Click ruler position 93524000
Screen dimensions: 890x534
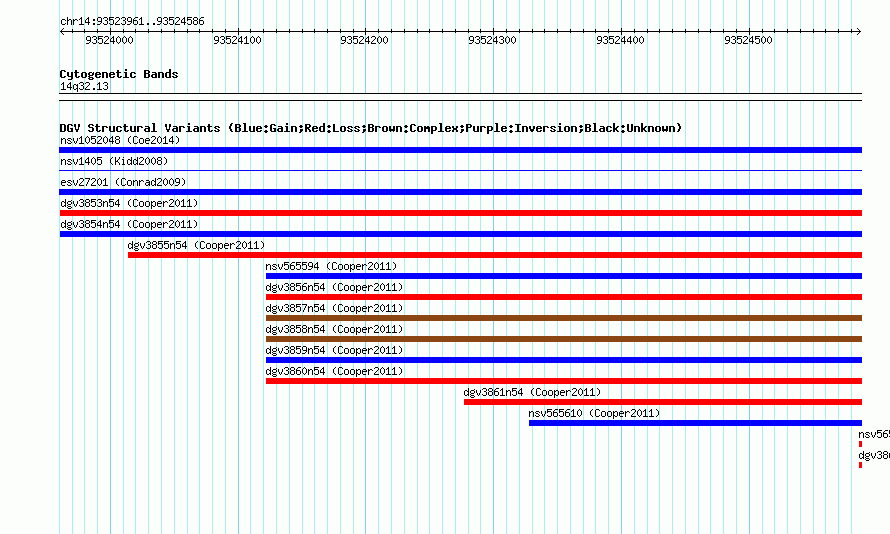tap(109, 40)
